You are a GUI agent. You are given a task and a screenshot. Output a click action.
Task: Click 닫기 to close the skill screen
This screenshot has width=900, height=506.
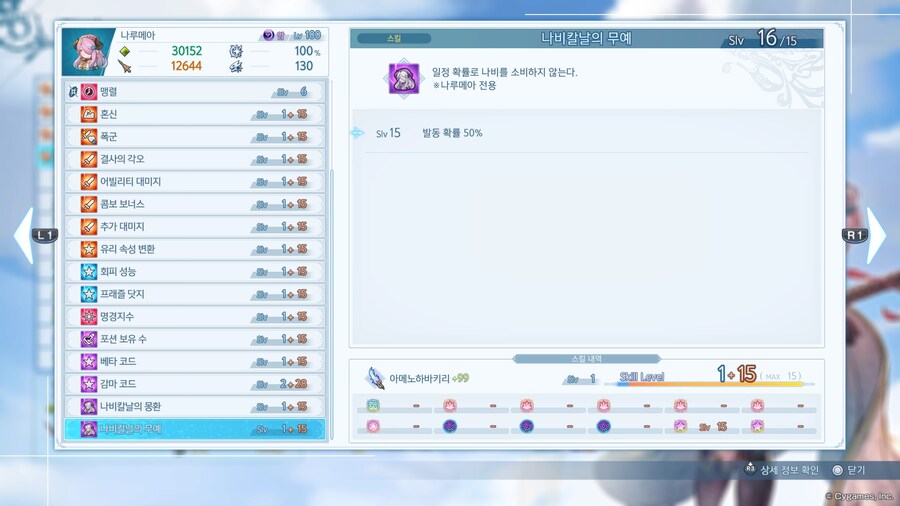coord(856,470)
